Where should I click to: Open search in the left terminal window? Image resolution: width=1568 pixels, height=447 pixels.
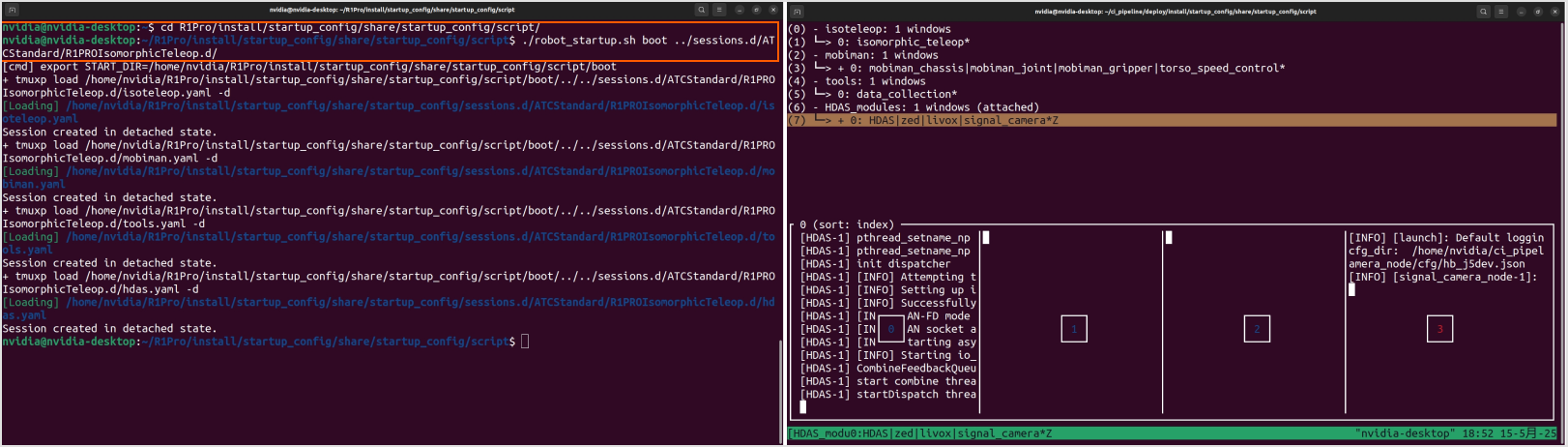click(x=701, y=10)
